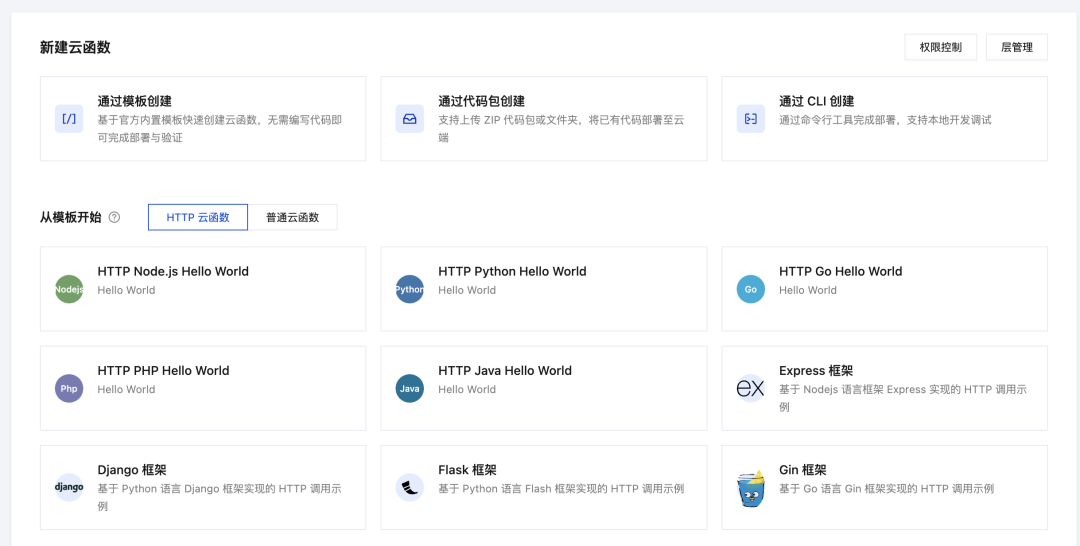
Task: Select HTTP Node.js Hello World template title
Action: click(173, 271)
